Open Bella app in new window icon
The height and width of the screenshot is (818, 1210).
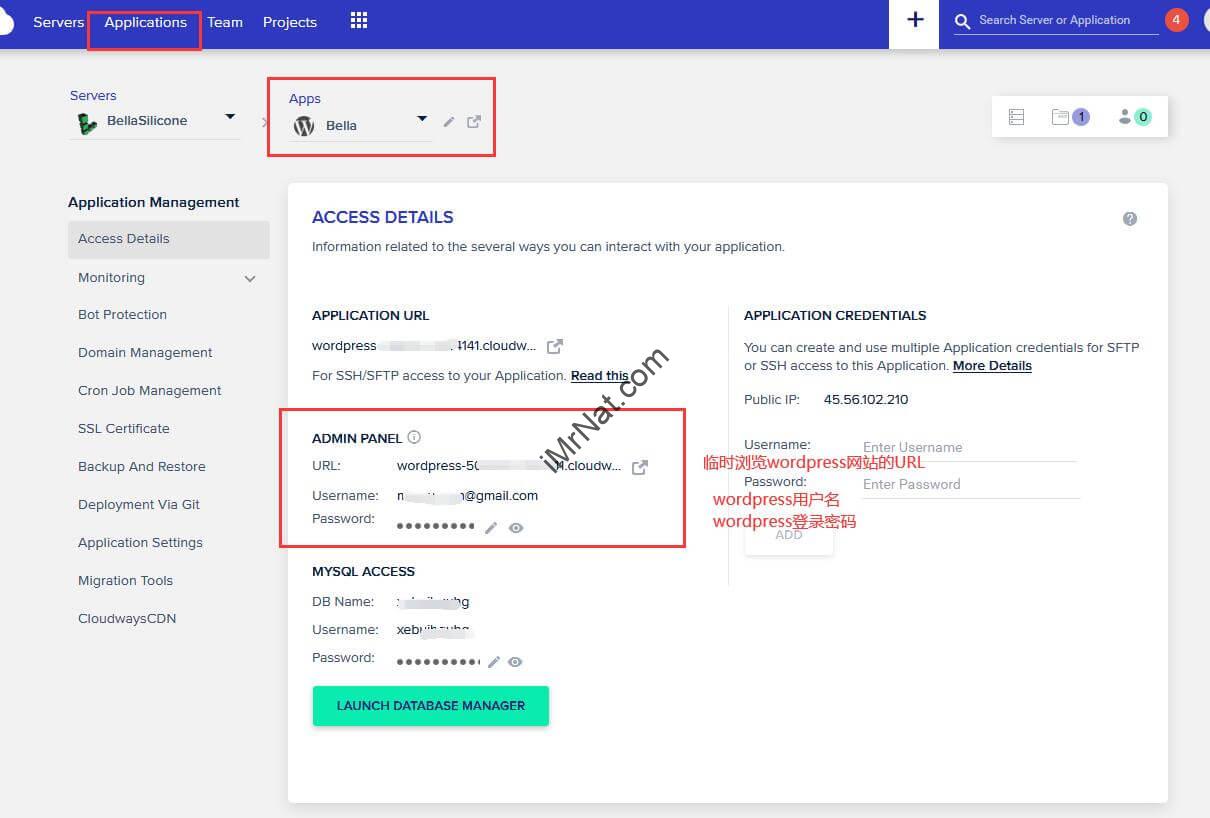pyautogui.click(x=474, y=122)
